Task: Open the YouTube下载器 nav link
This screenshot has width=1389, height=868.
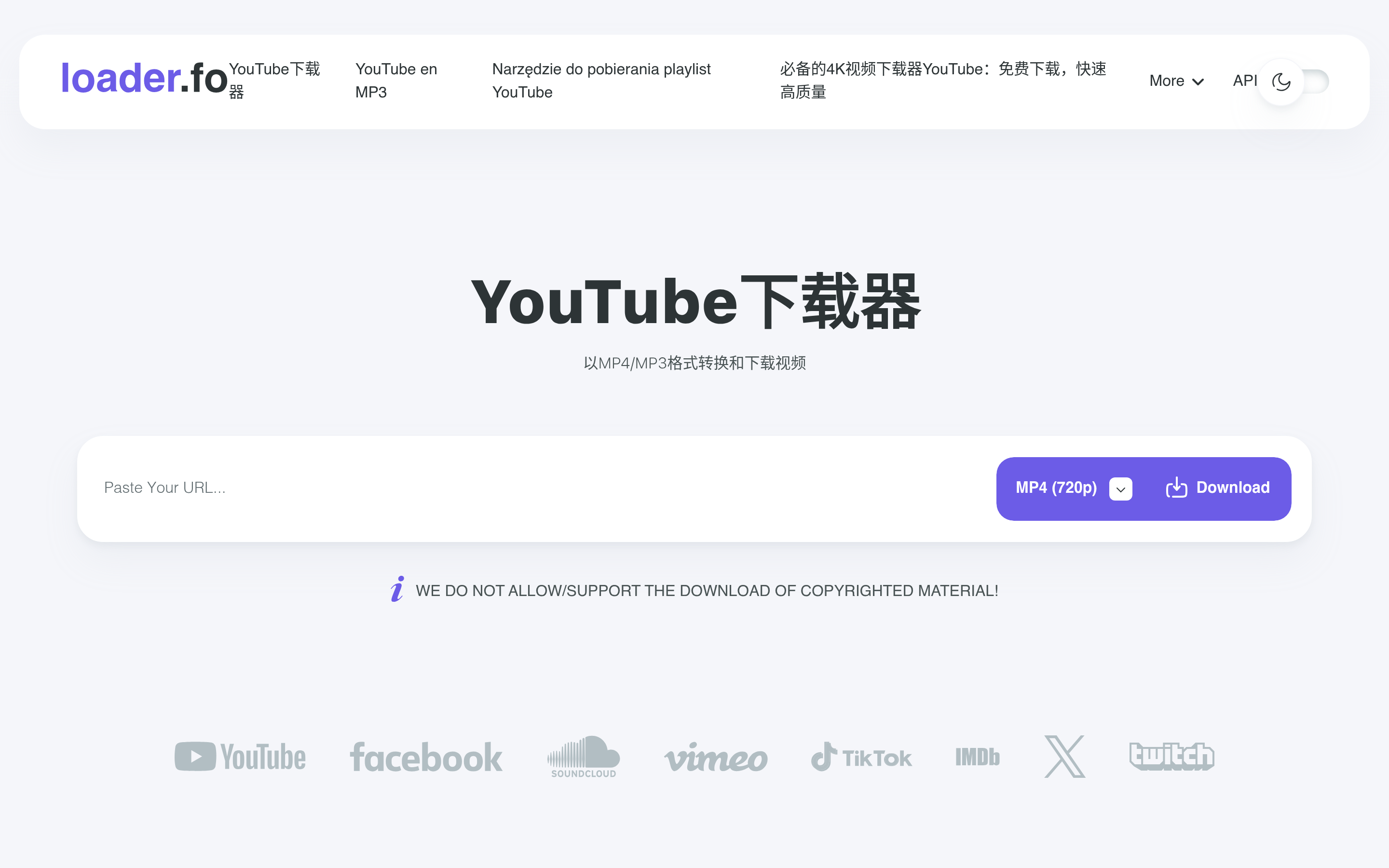Action: tap(274, 81)
